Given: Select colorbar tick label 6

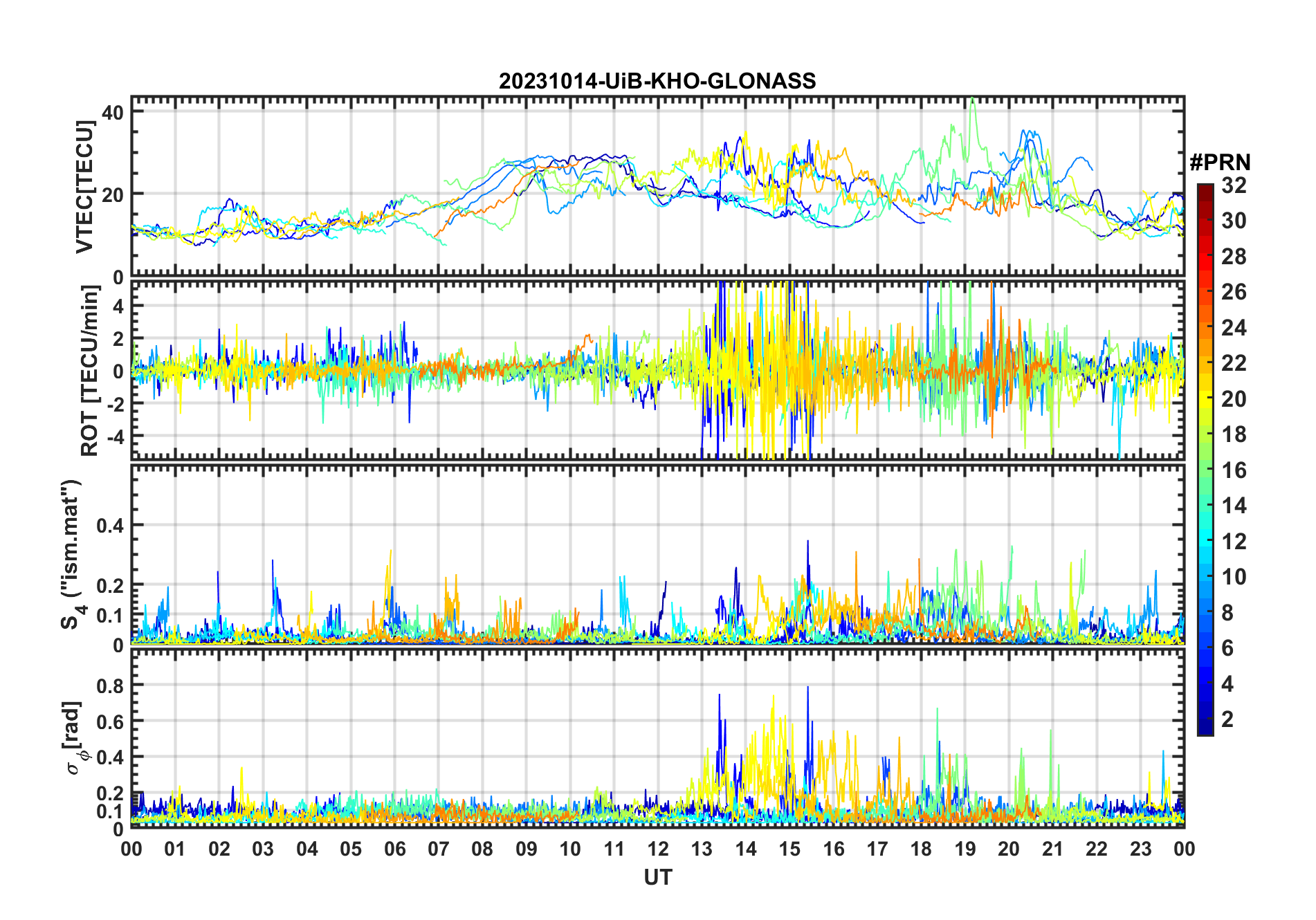Looking at the screenshot, I should click(x=1227, y=648).
